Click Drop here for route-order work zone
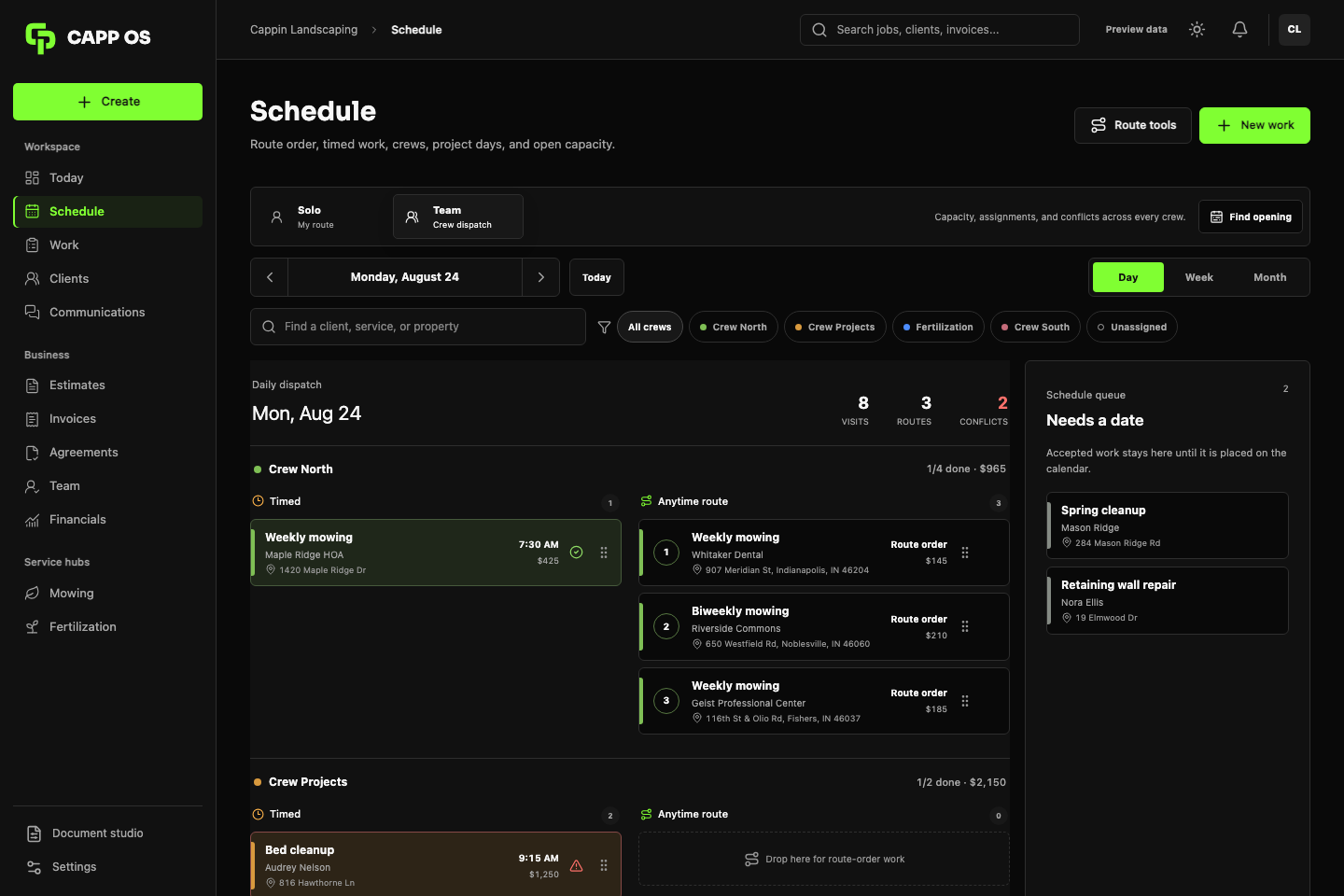This screenshot has width=1344, height=896. [824, 859]
